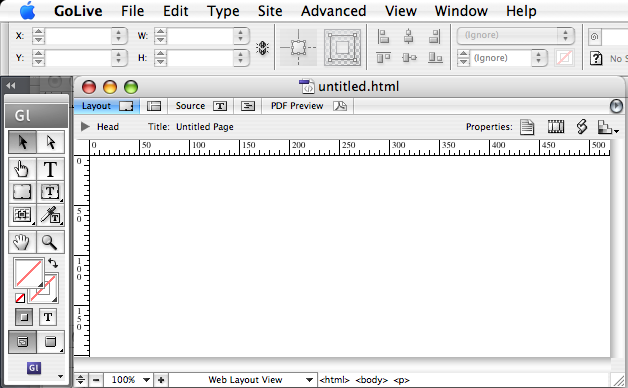Select the Grab hand pan tool
Image resolution: width=628 pixels, height=388 pixels.
(x=22, y=242)
